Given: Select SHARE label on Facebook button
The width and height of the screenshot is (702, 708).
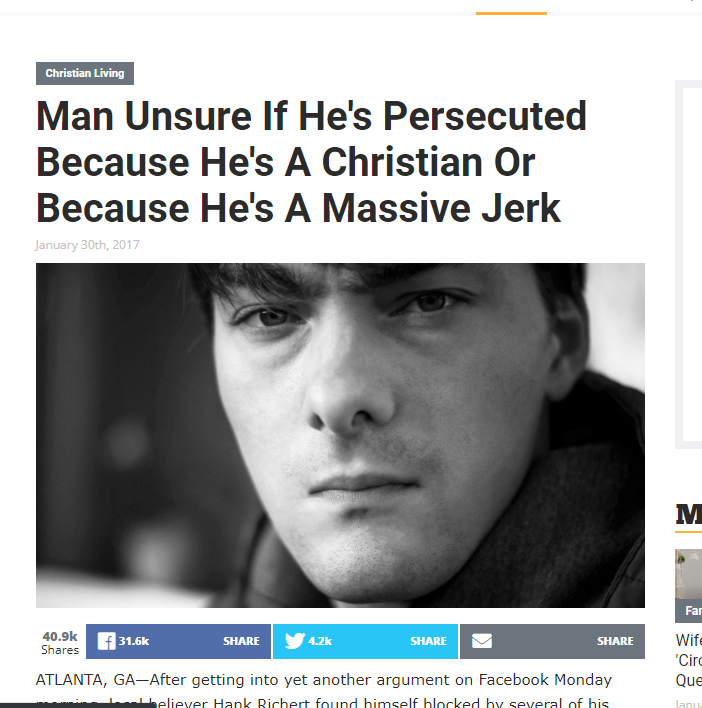Looking at the screenshot, I should click(x=241, y=641).
